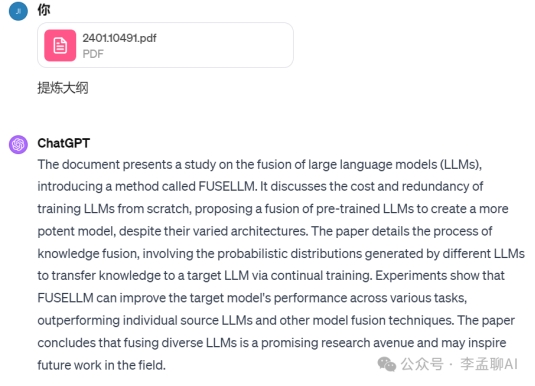Viewport: 535px width, 386px height.
Task: Click the WeChat logo in the watermark
Action: click(x=387, y=364)
